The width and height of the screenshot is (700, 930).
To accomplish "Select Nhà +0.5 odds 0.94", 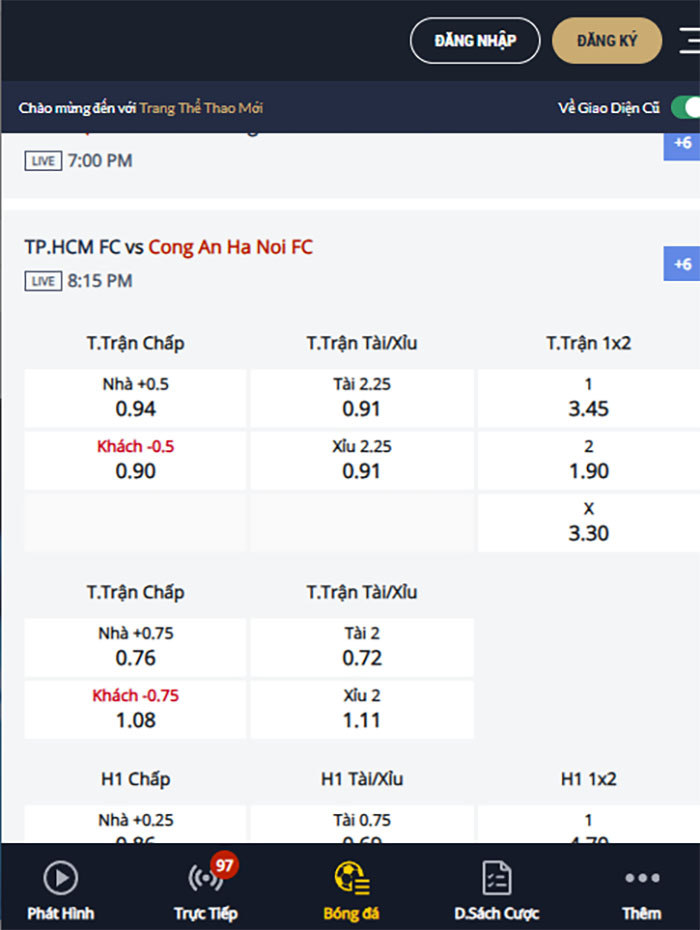I will tap(136, 398).
